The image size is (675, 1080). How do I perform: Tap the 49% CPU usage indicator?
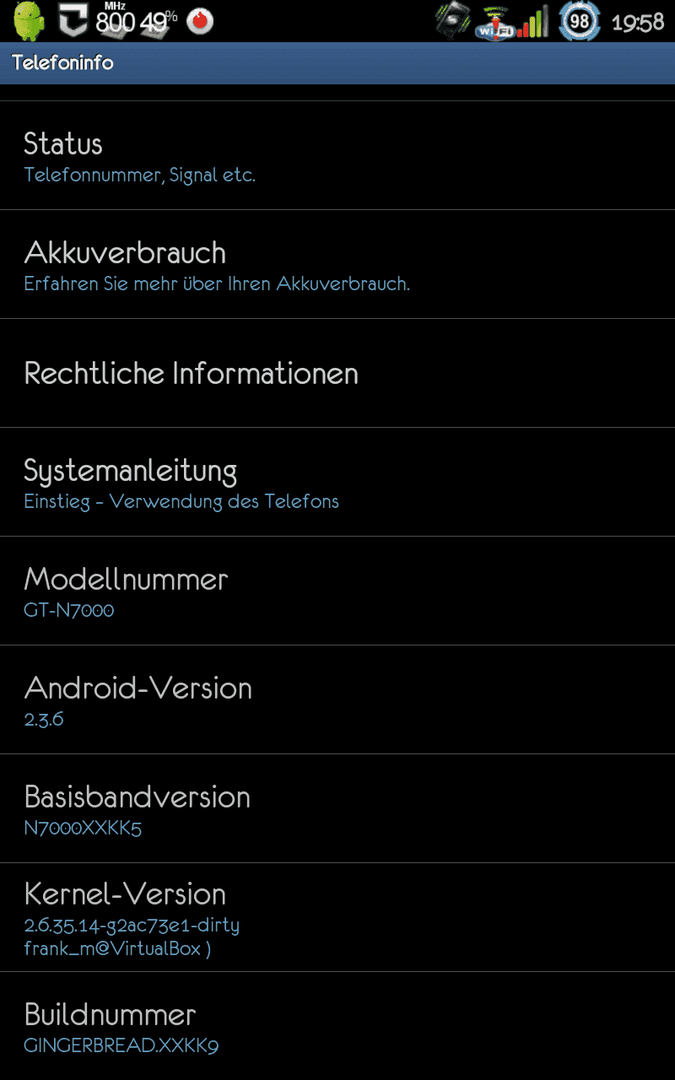click(x=158, y=22)
